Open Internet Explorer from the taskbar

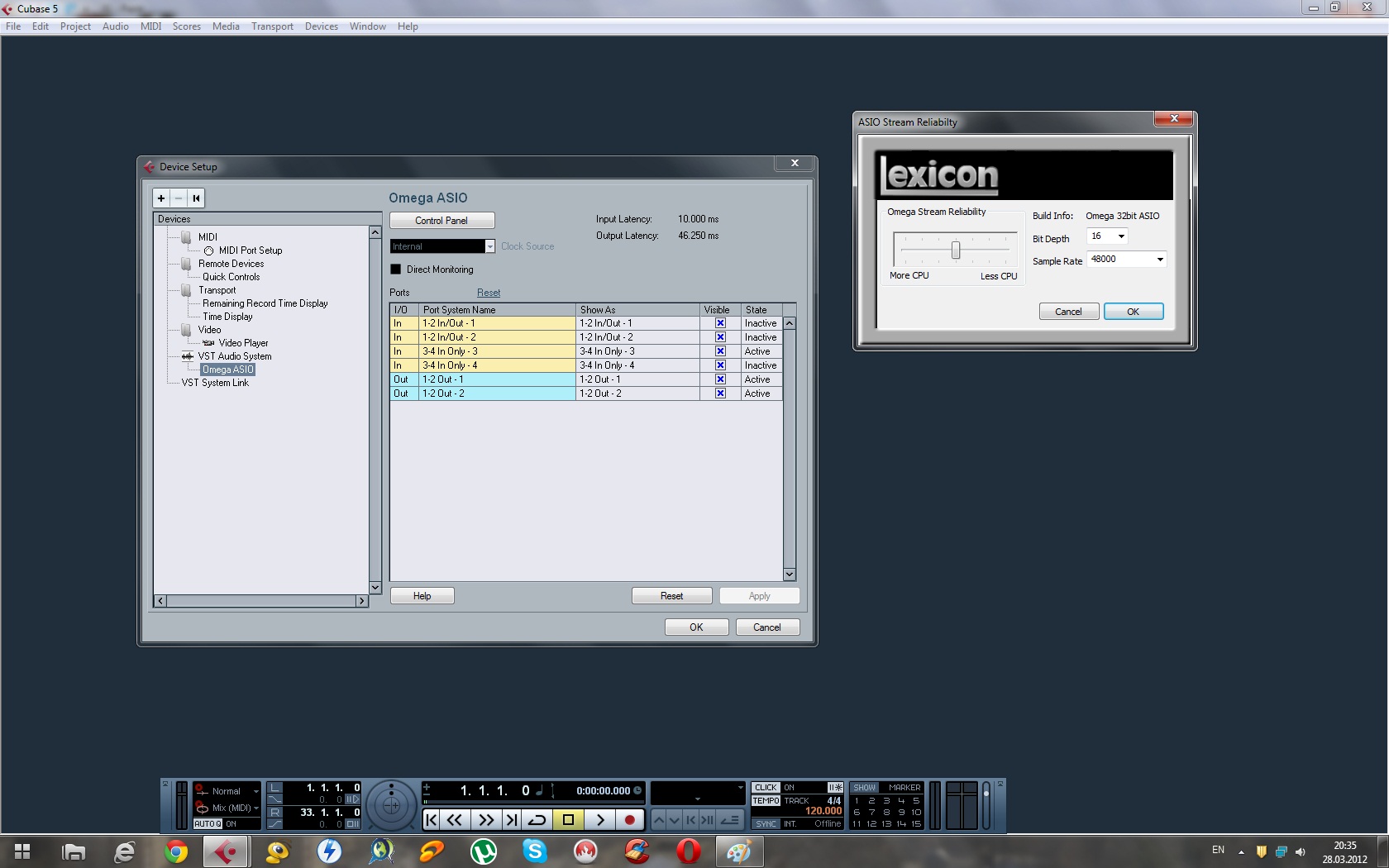(x=124, y=851)
